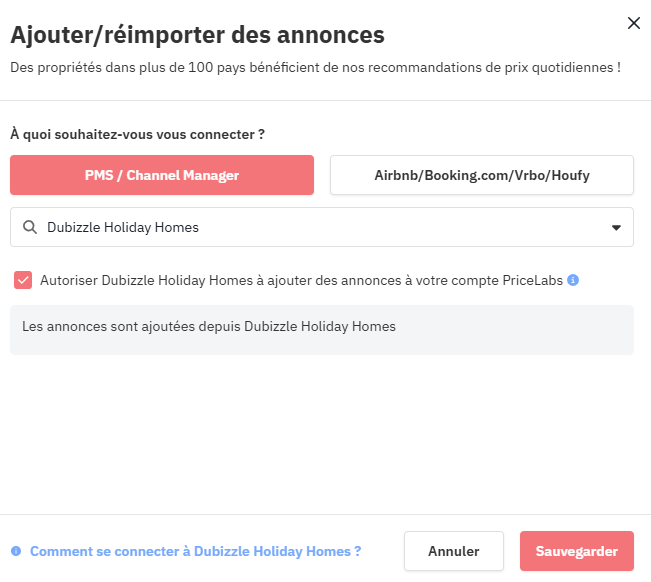Select the PriceLabs word in authorization label
The image size is (651, 582).
533,280
